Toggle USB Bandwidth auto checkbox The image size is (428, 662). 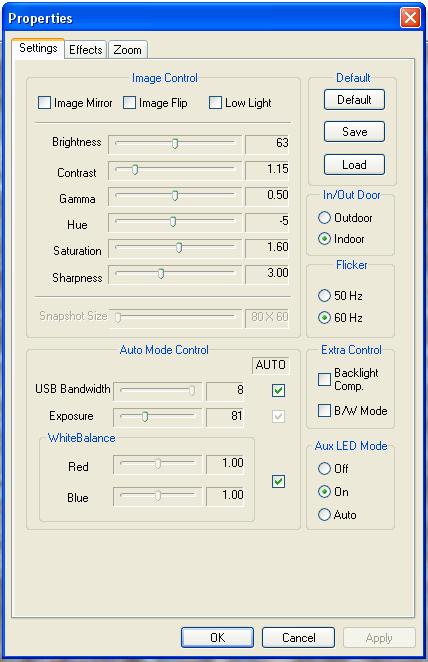278,390
